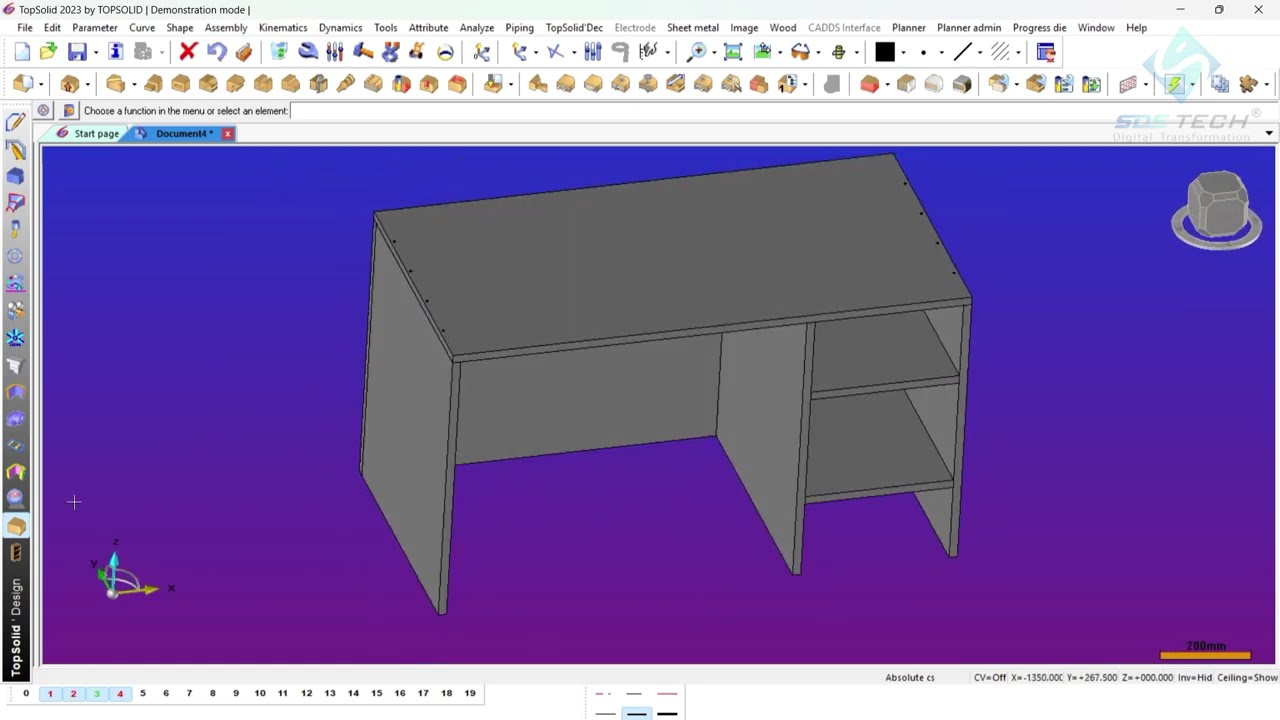Click the blue starburst icon in left sidebar
1280x720 pixels.
click(x=15, y=338)
